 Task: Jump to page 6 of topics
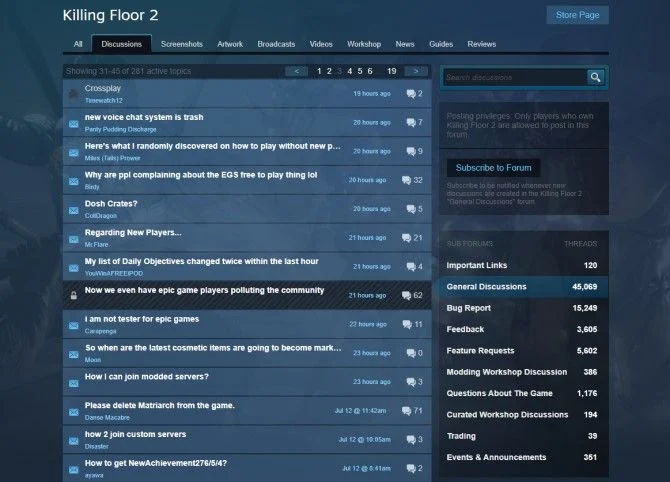click(370, 71)
